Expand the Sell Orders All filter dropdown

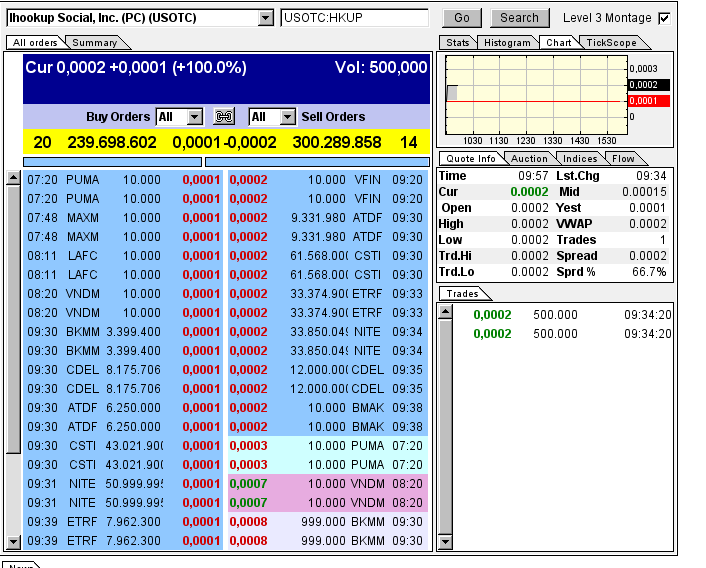288,117
